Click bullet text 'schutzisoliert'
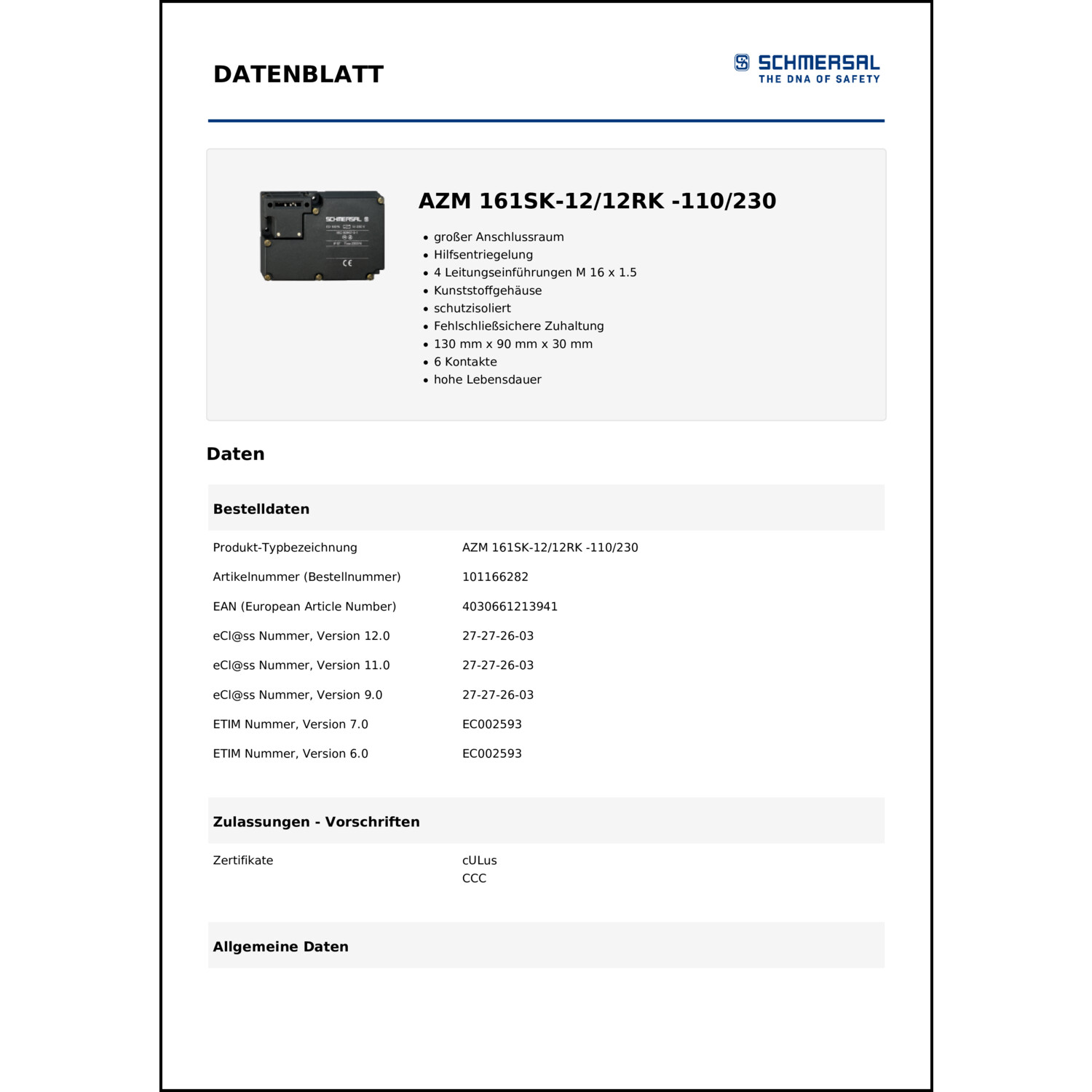Viewport: 1092px width, 1092px height. coord(472,308)
